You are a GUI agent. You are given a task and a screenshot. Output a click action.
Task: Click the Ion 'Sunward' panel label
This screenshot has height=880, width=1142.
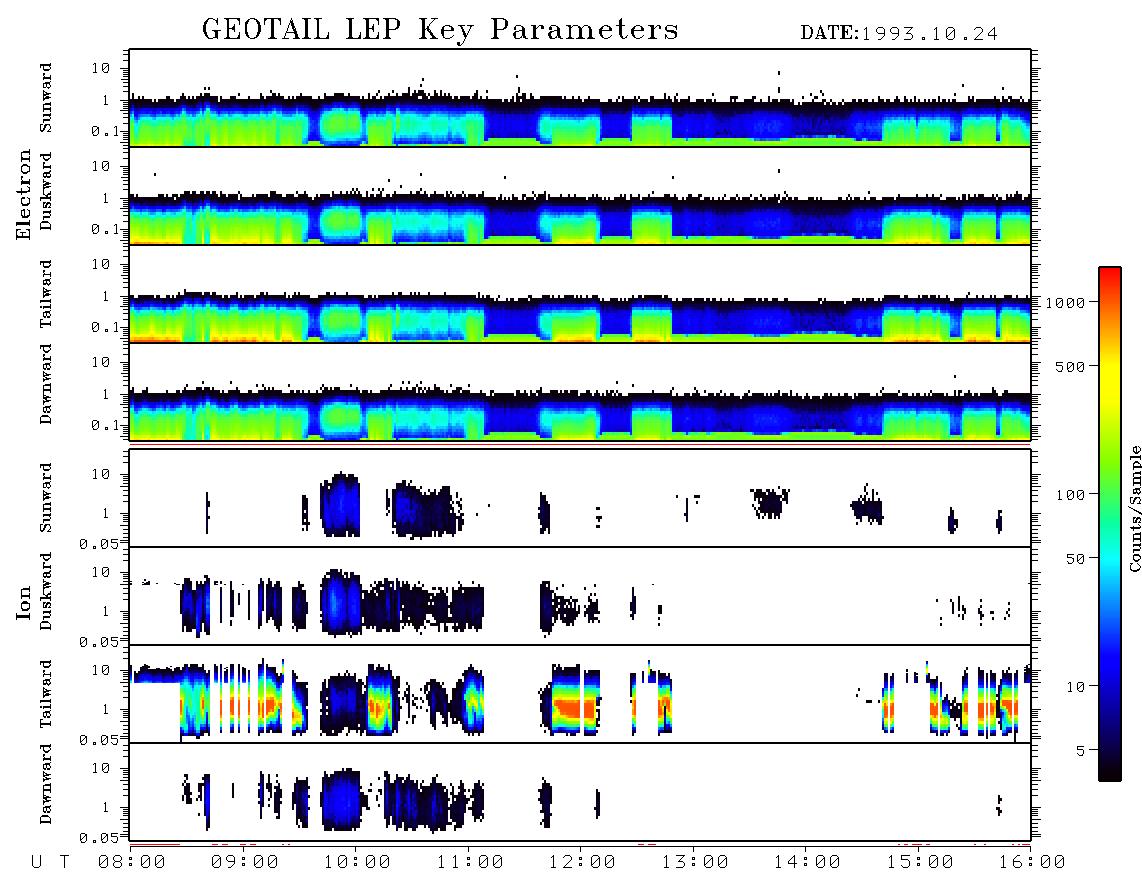click(x=46, y=498)
